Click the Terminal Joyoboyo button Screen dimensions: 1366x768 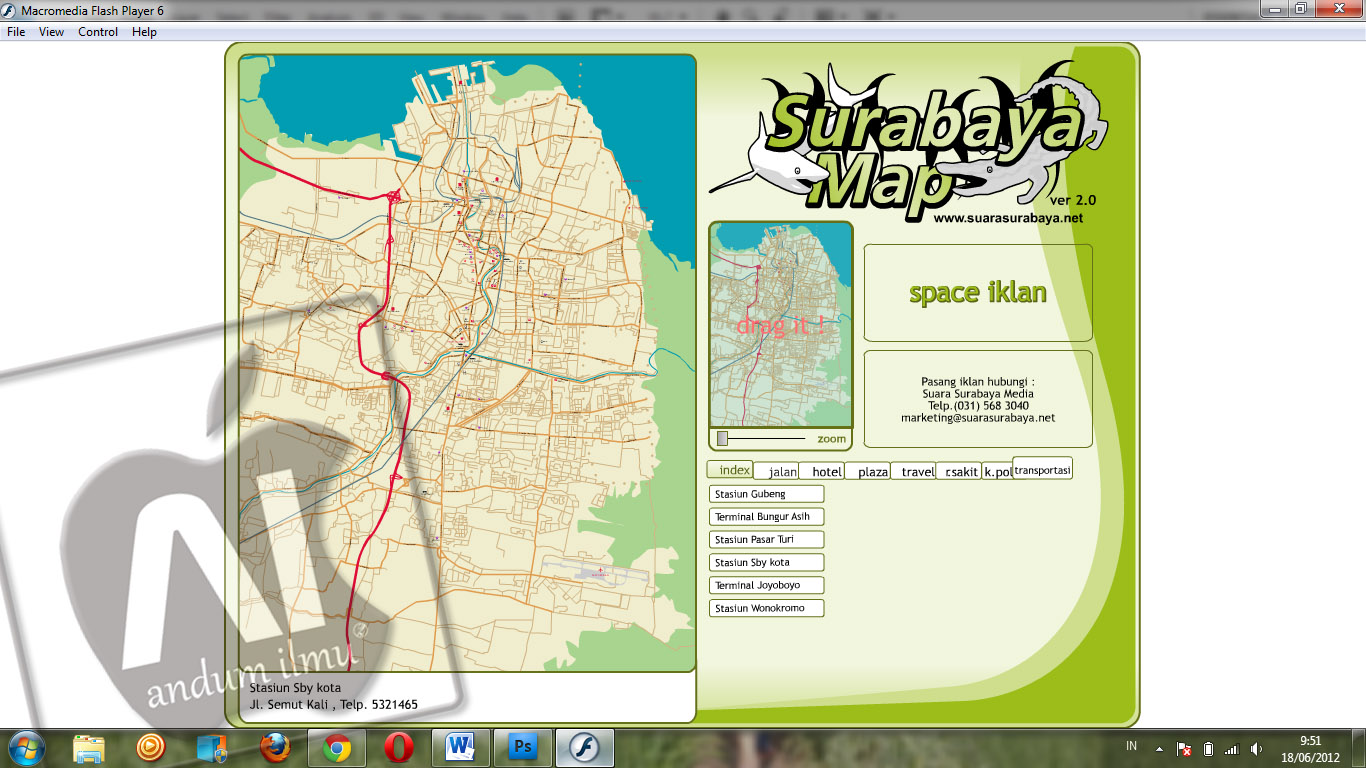coord(766,585)
